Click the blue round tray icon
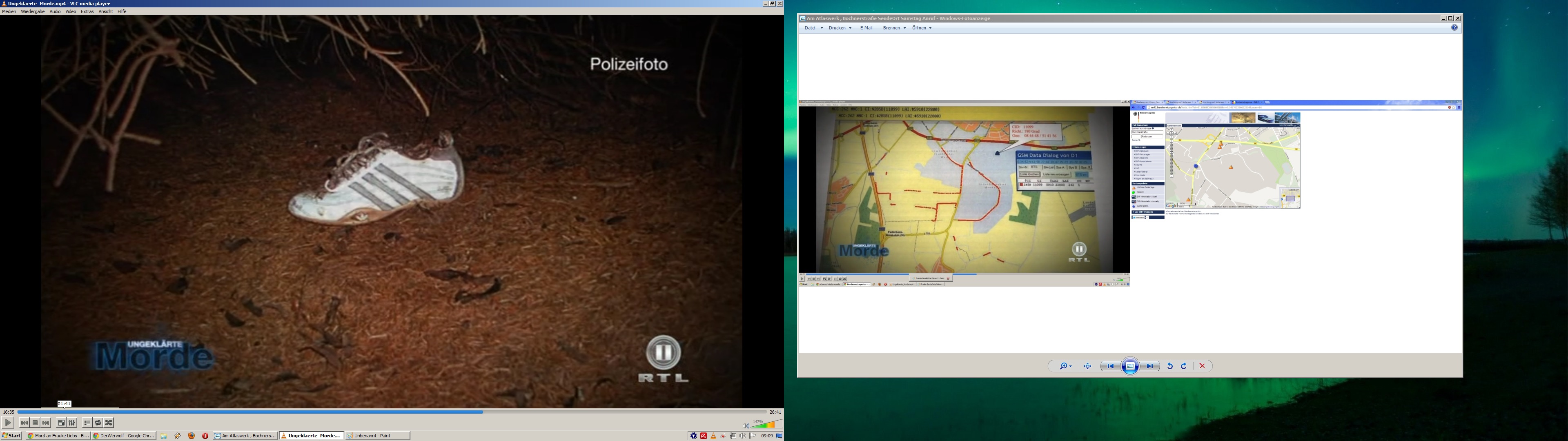1568x441 pixels. [693, 436]
